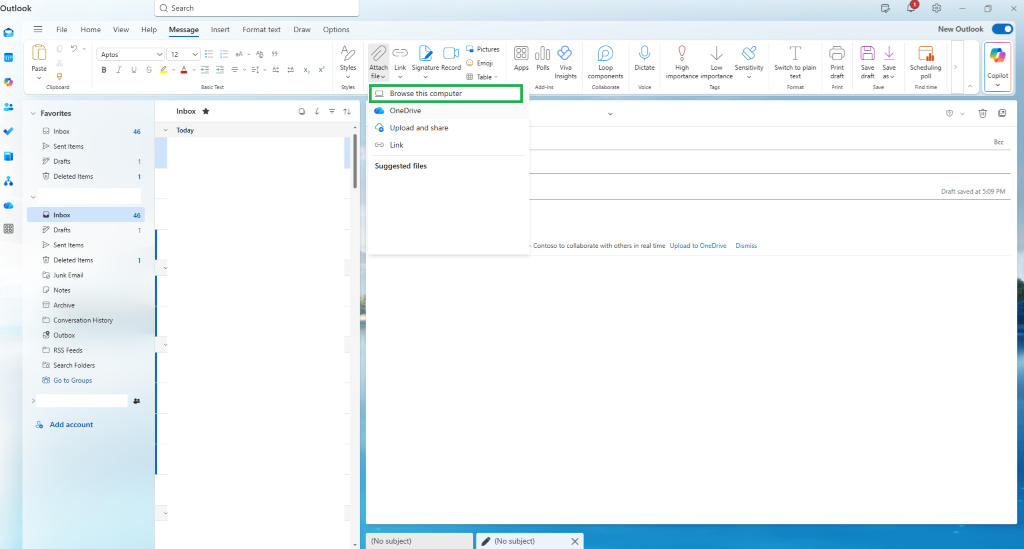Collapse the Favorites section
Viewport: 1024px width, 549px height.
tap(33, 114)
